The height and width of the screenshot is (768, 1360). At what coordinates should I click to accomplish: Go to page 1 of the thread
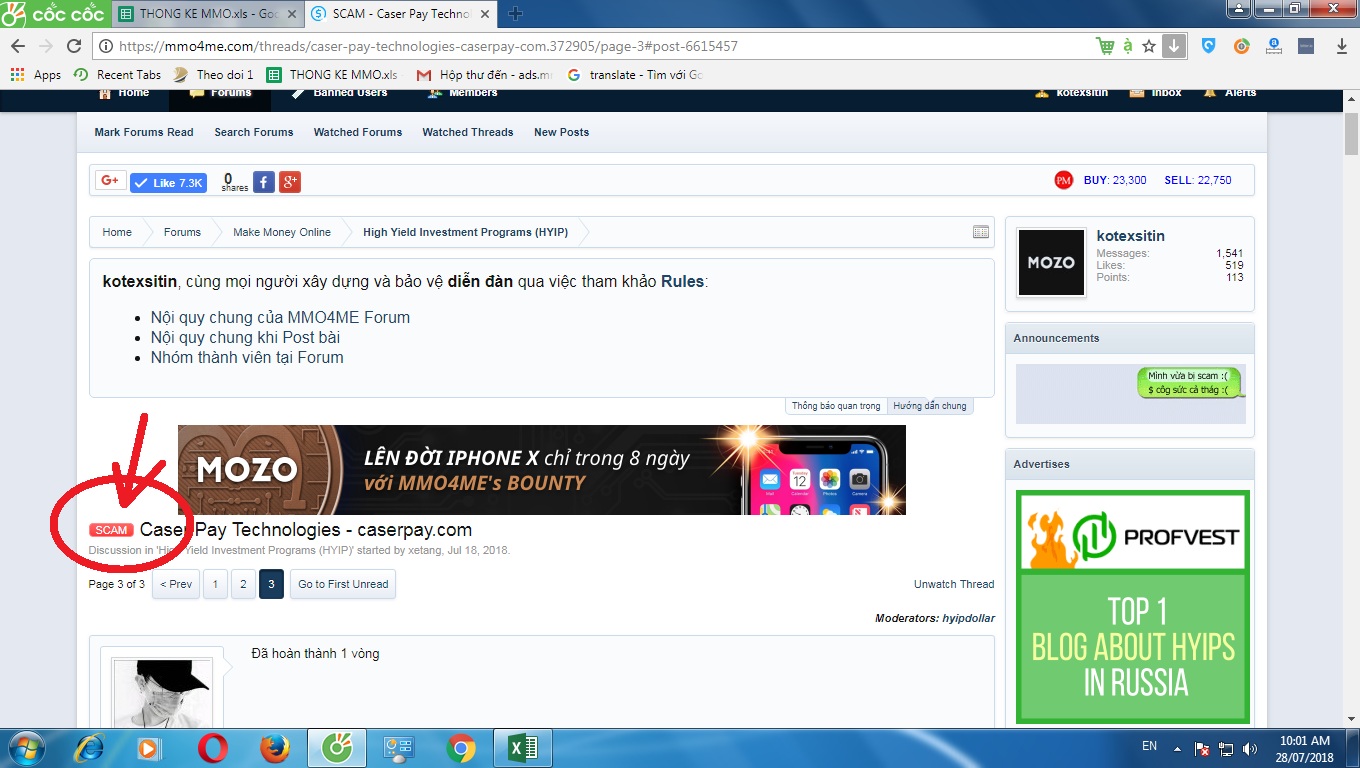click(215, 584)
